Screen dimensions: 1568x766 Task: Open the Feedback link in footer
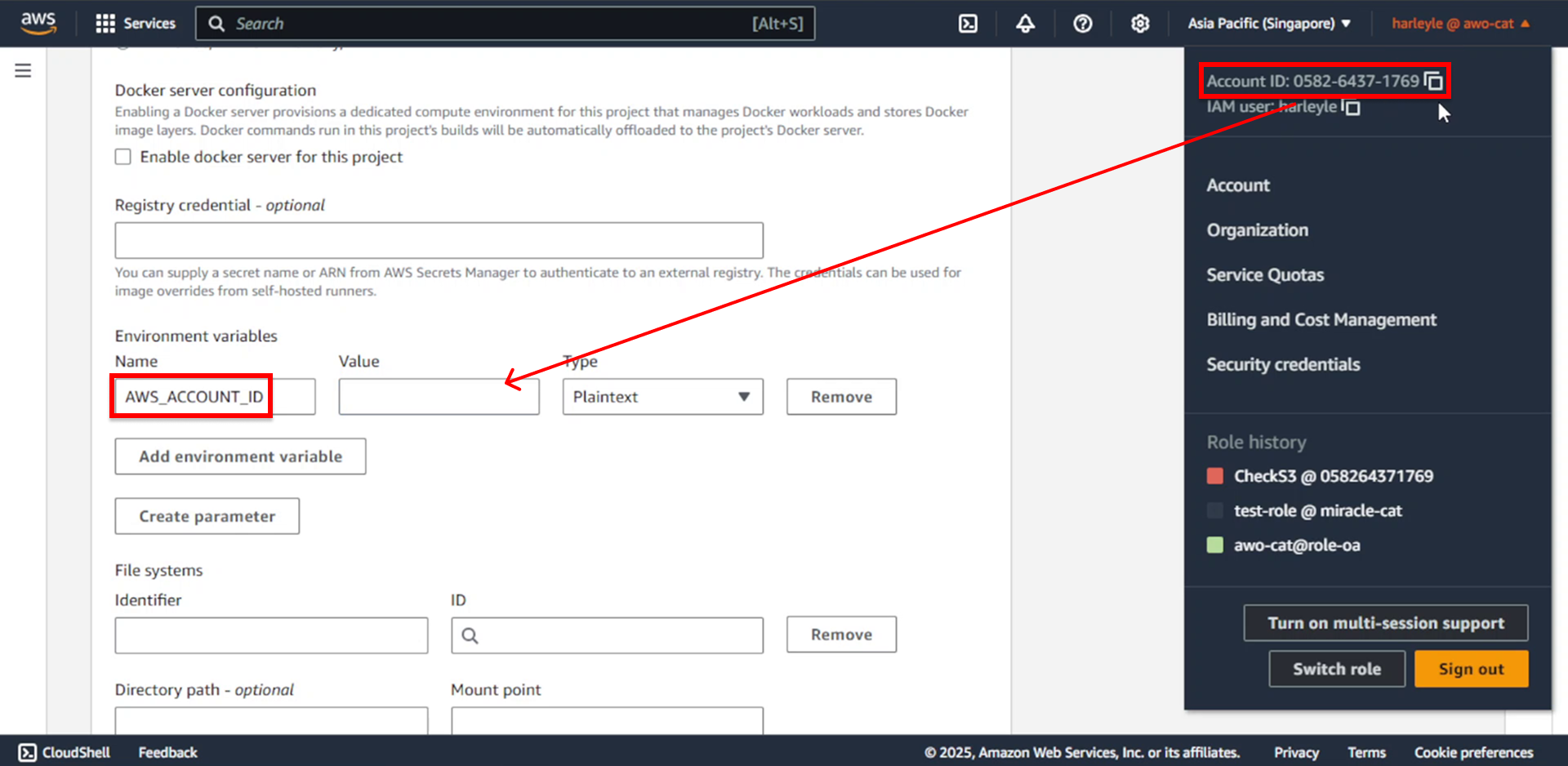(167, 752)
